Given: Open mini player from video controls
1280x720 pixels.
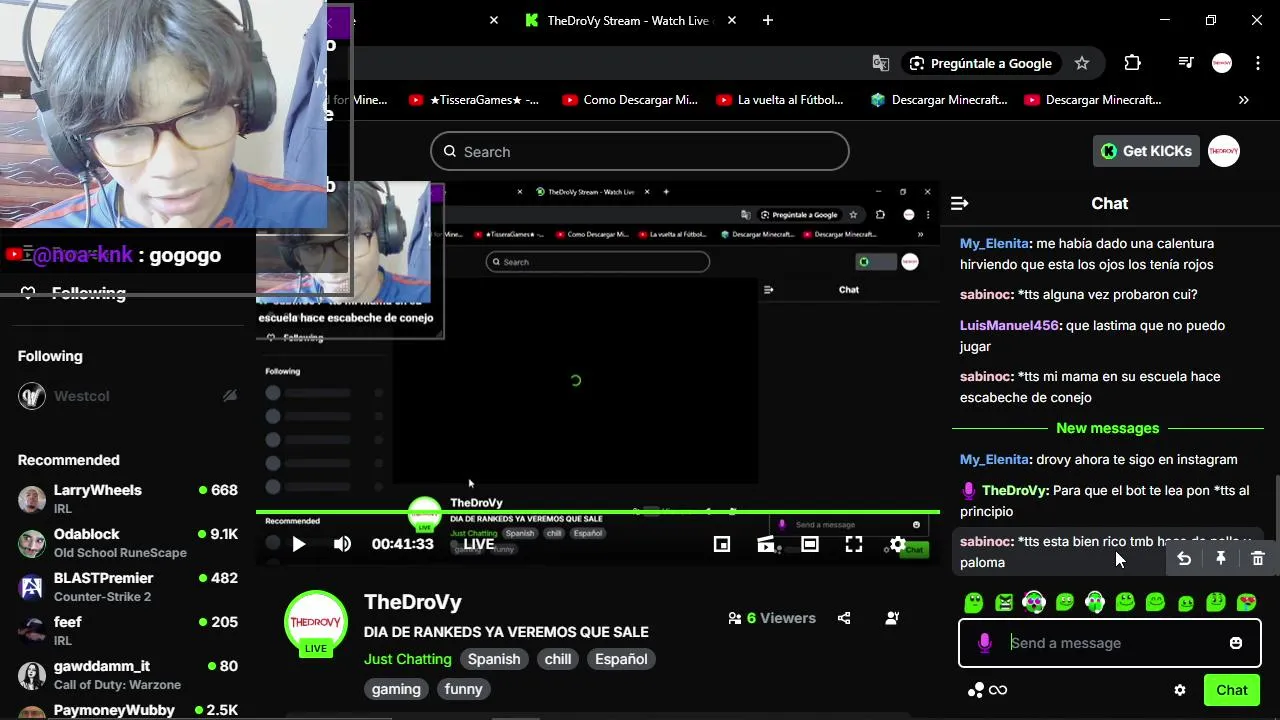Looking at the screenshot, I should click(x=722, y=544).
